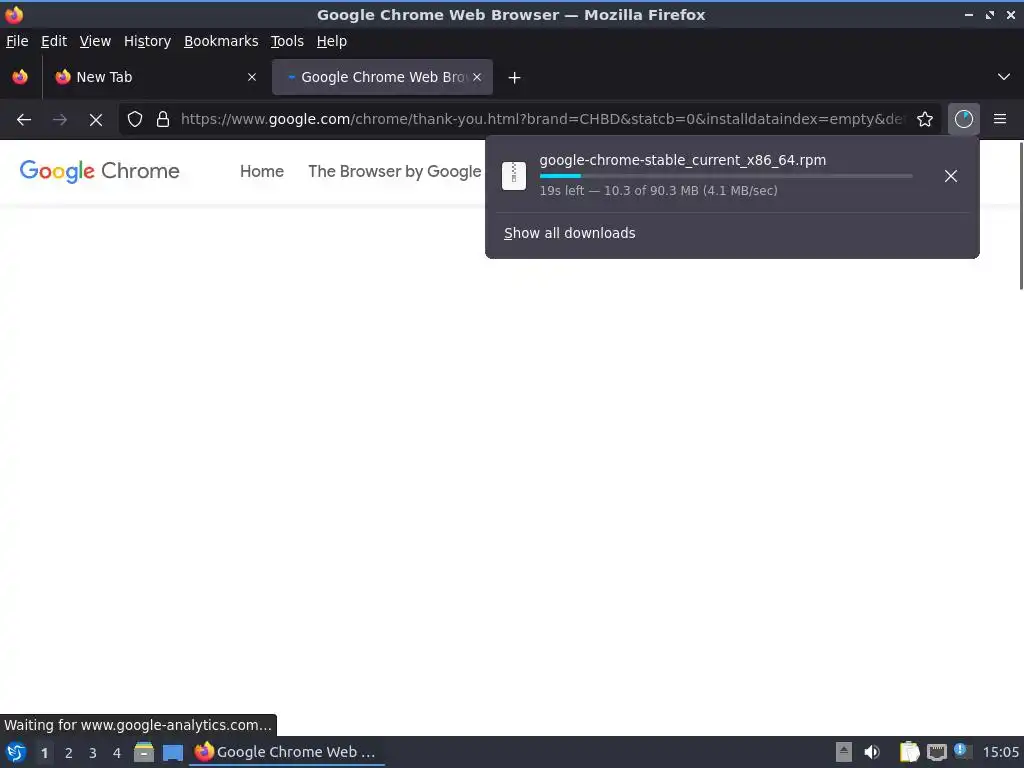Toggle the downloads progress toolbar button

[x=964, y=120]
